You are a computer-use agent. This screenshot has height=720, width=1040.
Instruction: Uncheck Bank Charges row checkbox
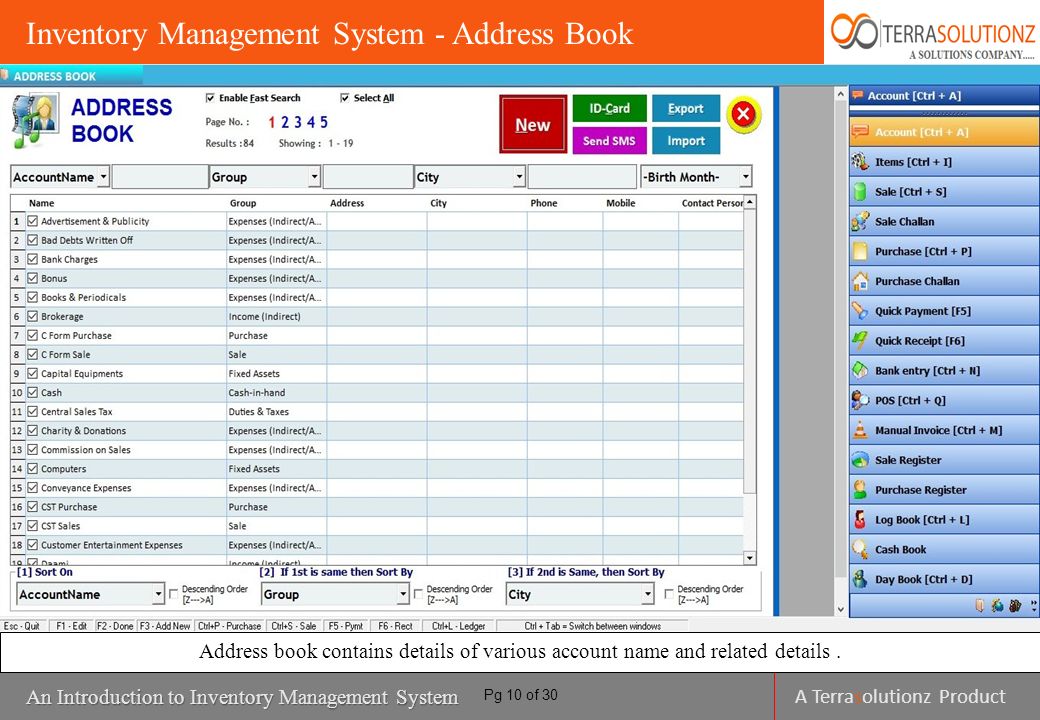point(32,259)
